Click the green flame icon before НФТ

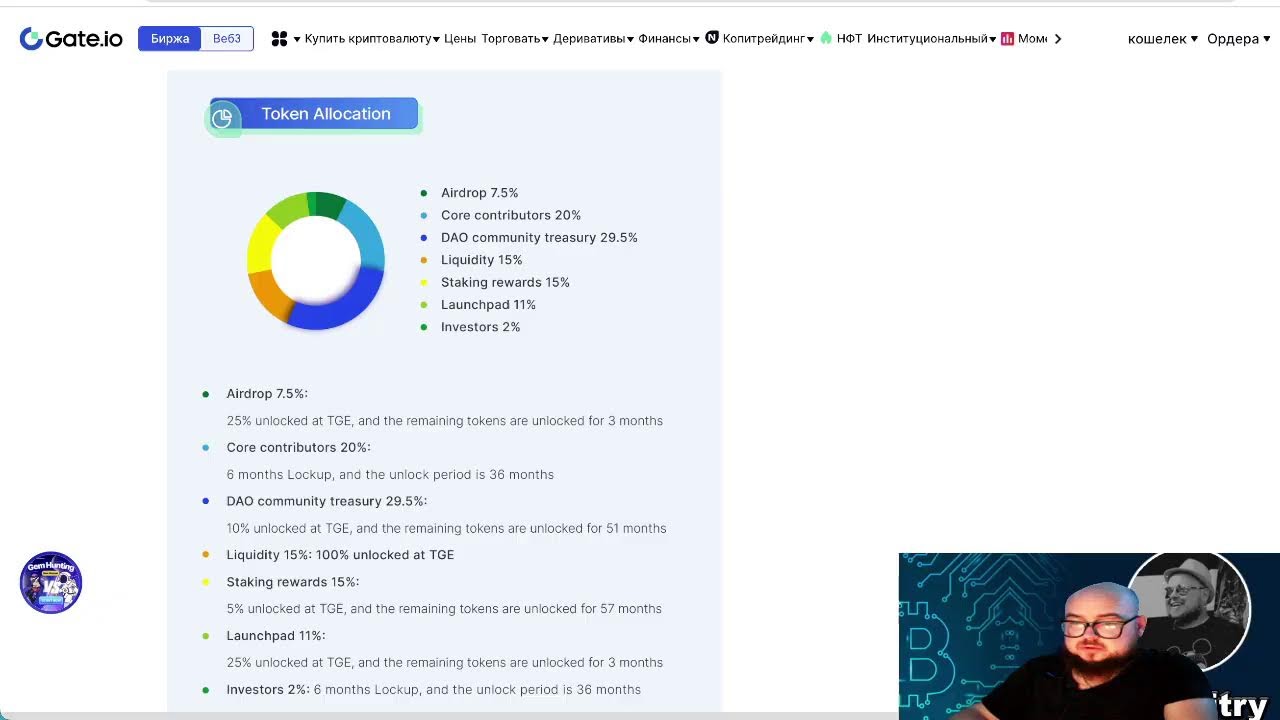(x=826, y=38)
